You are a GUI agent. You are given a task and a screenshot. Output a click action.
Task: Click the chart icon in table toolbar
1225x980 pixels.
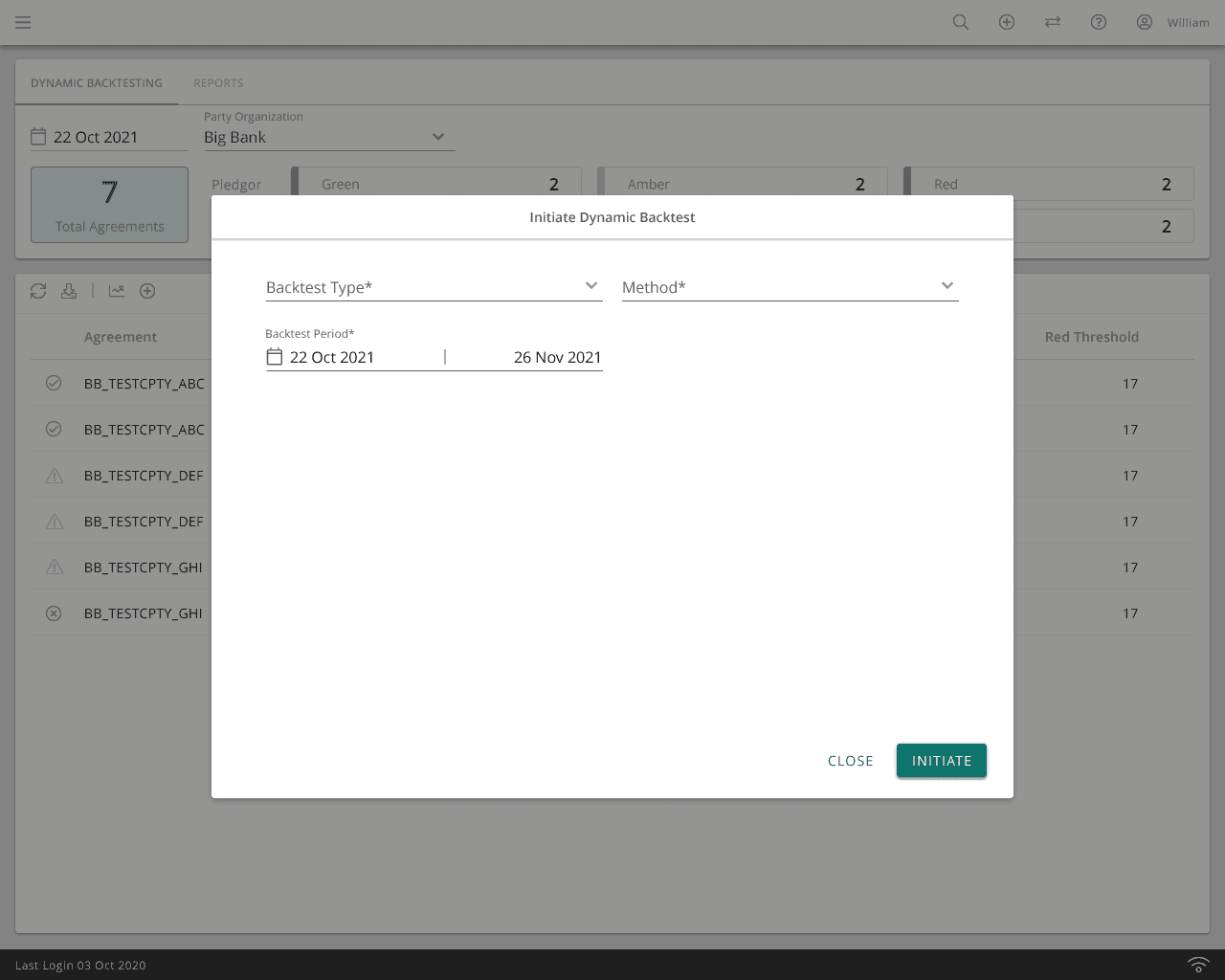(117, 291)
